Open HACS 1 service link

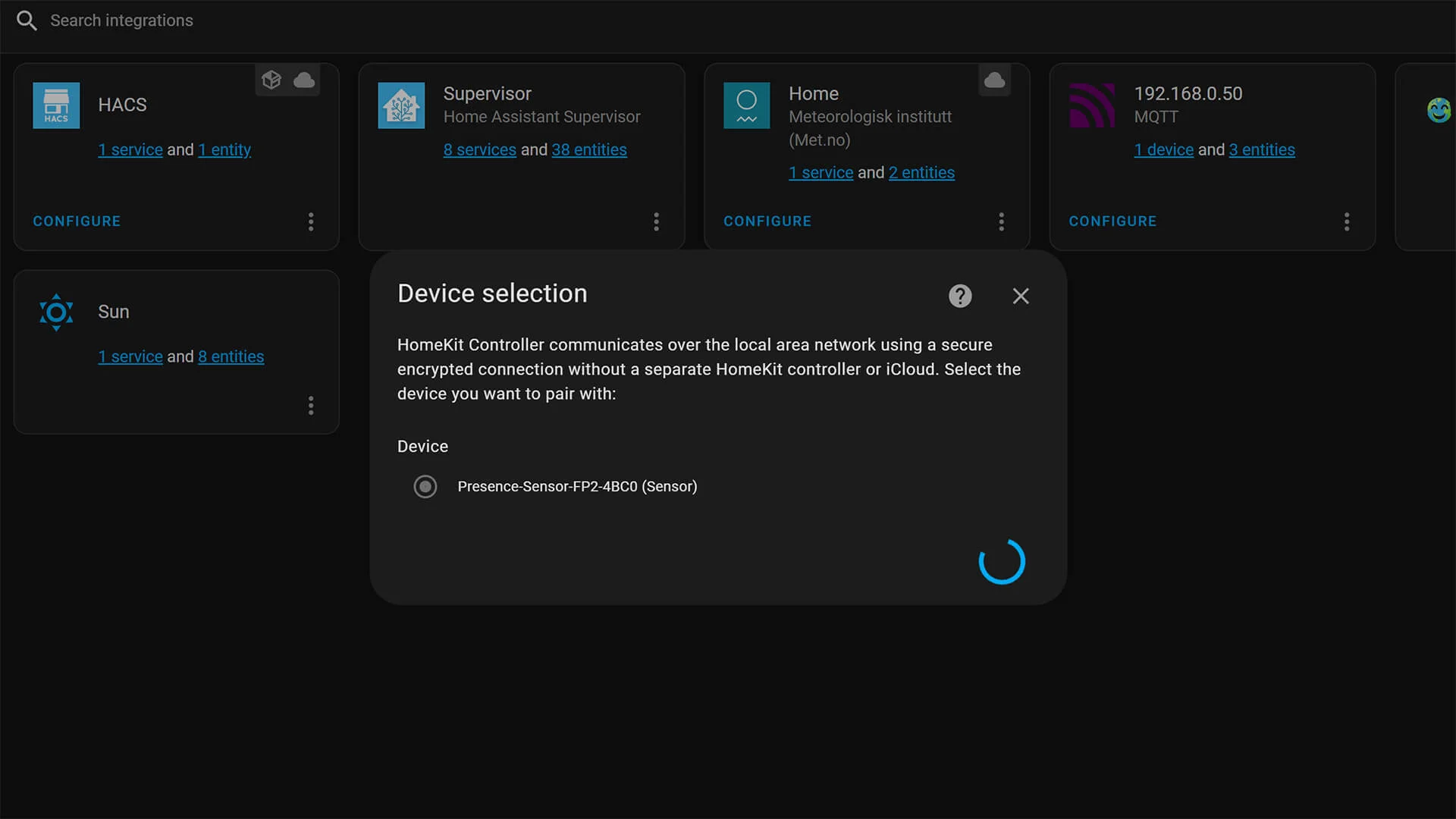[130, 149]
